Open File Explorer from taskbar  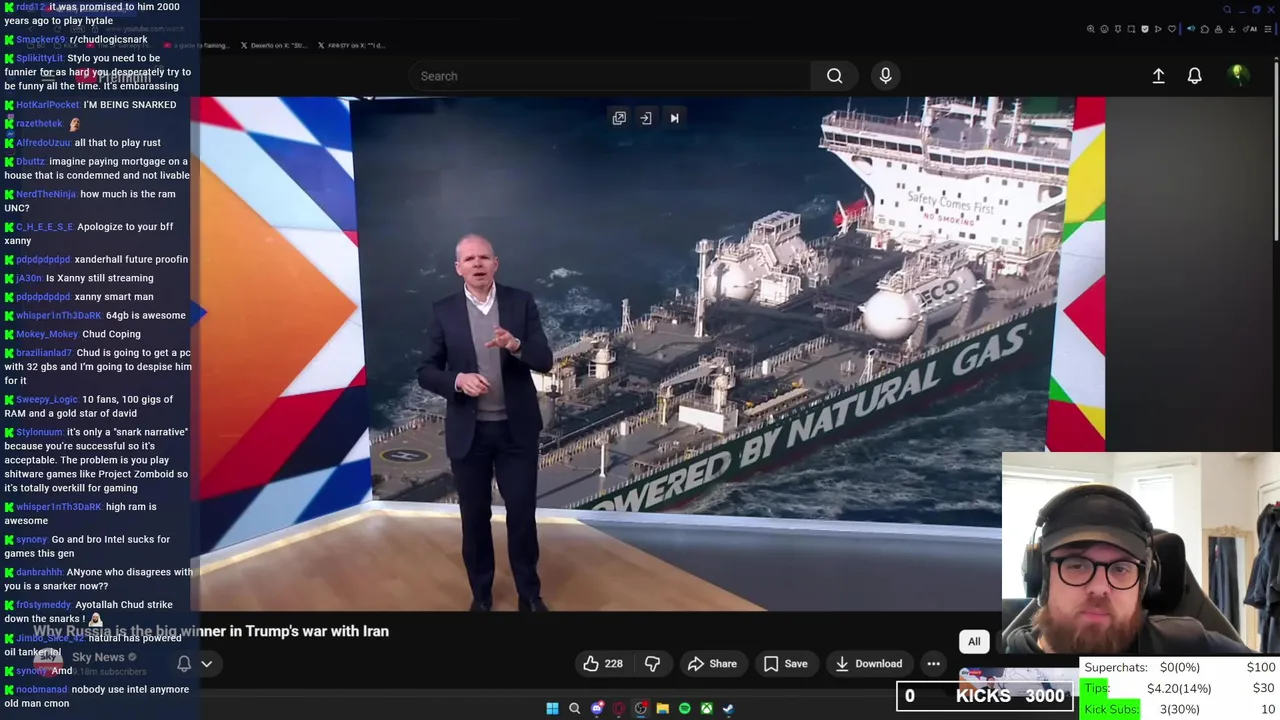[662, 708]
